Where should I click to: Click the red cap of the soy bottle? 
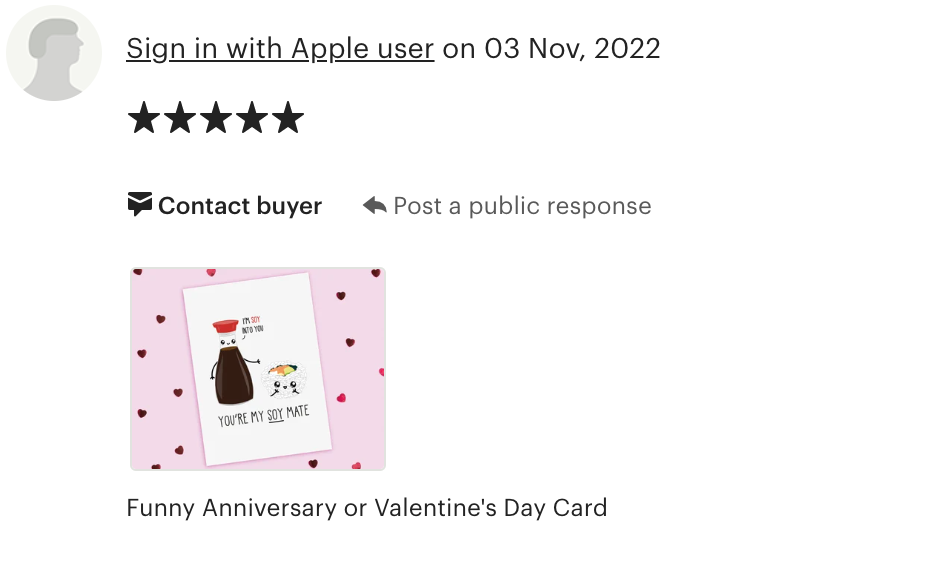pos(225,327)
